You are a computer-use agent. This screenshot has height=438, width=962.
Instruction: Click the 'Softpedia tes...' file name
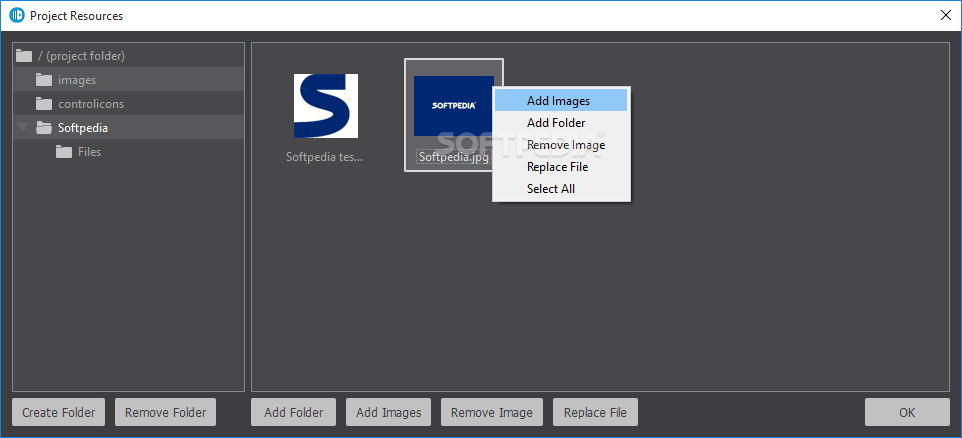[325, 157]
